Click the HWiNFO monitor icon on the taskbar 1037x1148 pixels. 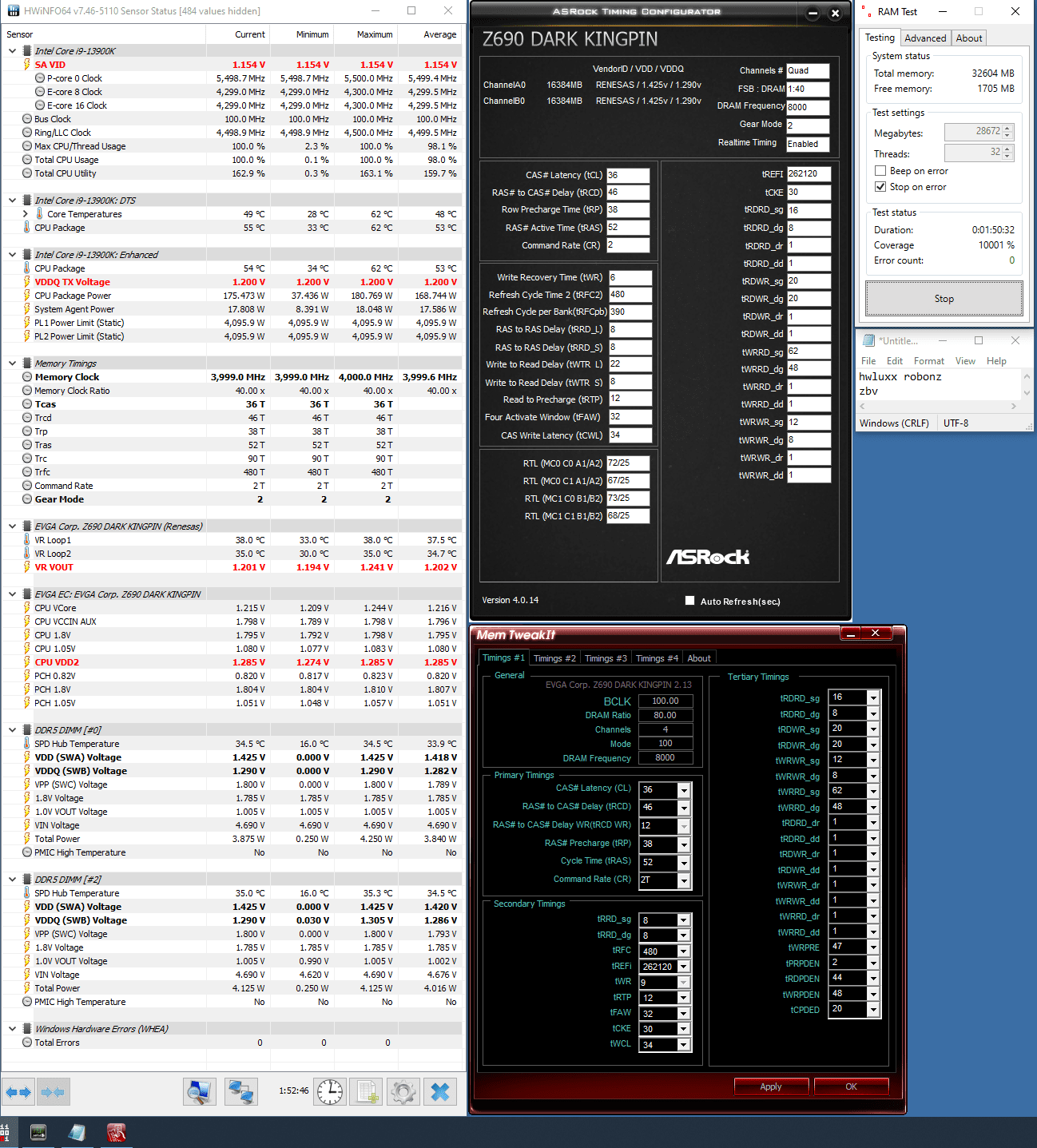tap(38, 1132)
